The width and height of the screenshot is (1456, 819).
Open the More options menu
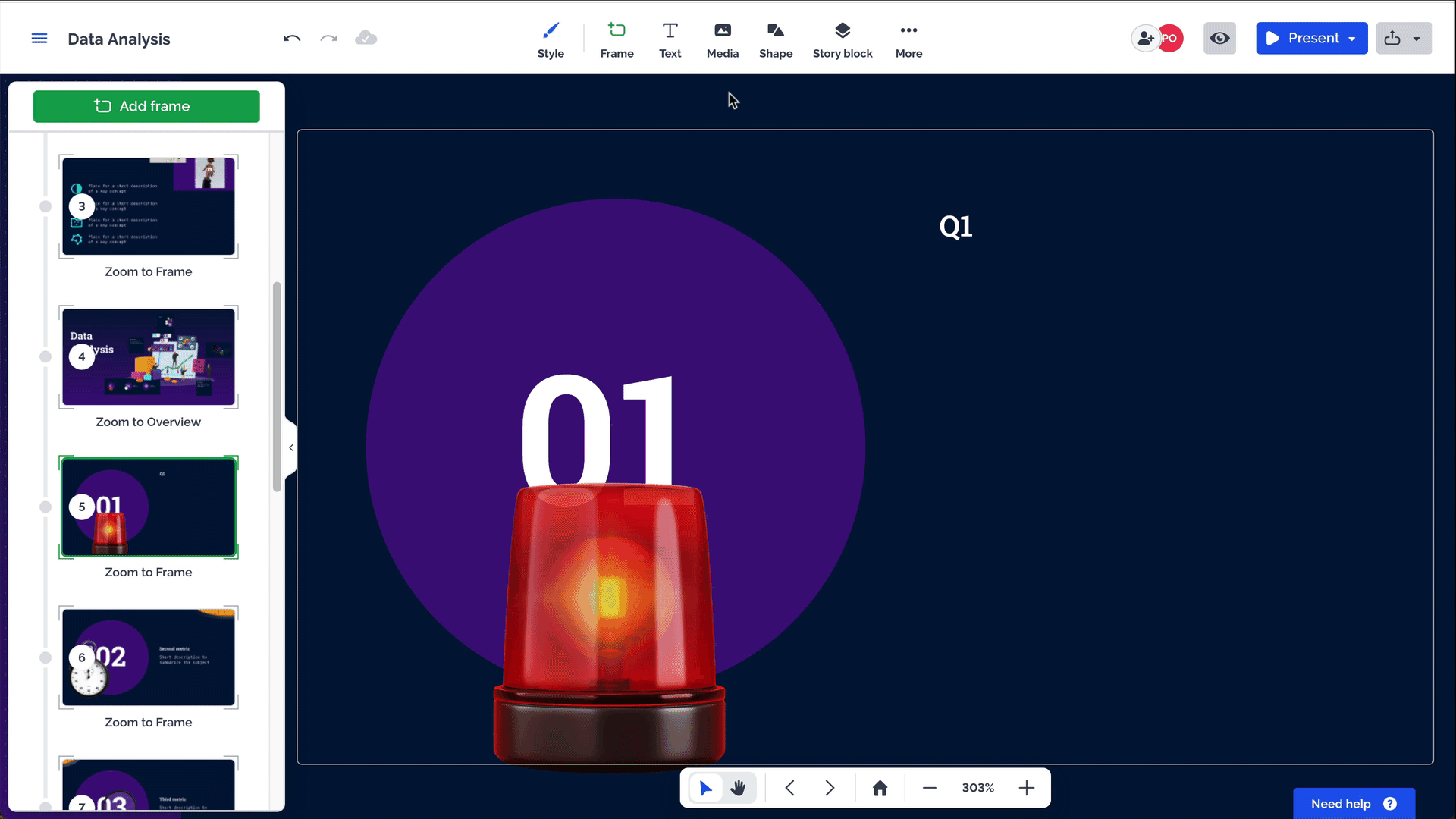pyautogui.click(x=908, y=40)
